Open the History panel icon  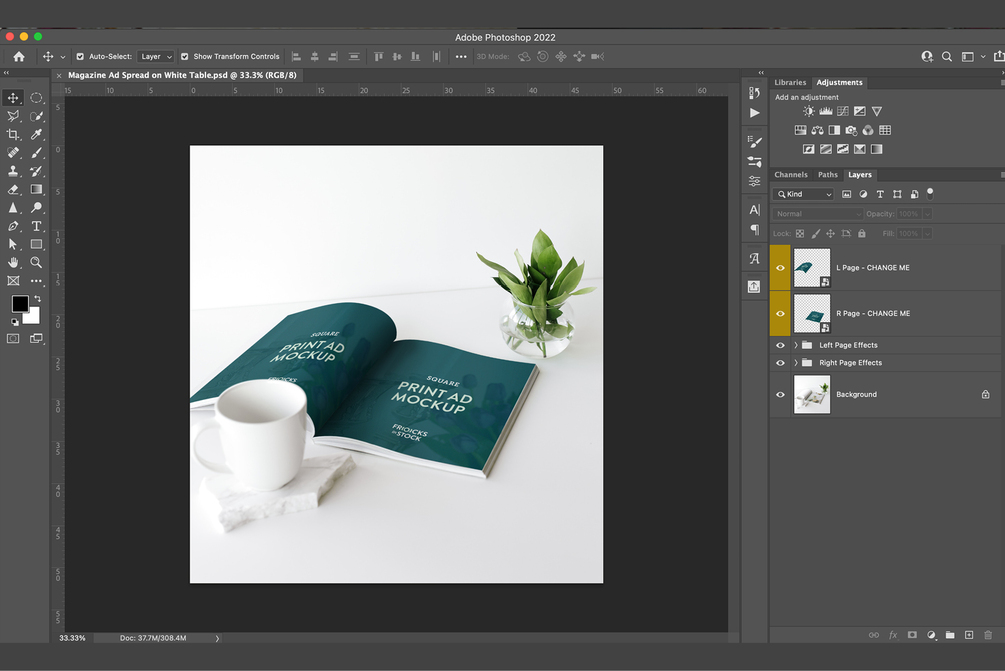pyautogui.click(x=754, y=93)
